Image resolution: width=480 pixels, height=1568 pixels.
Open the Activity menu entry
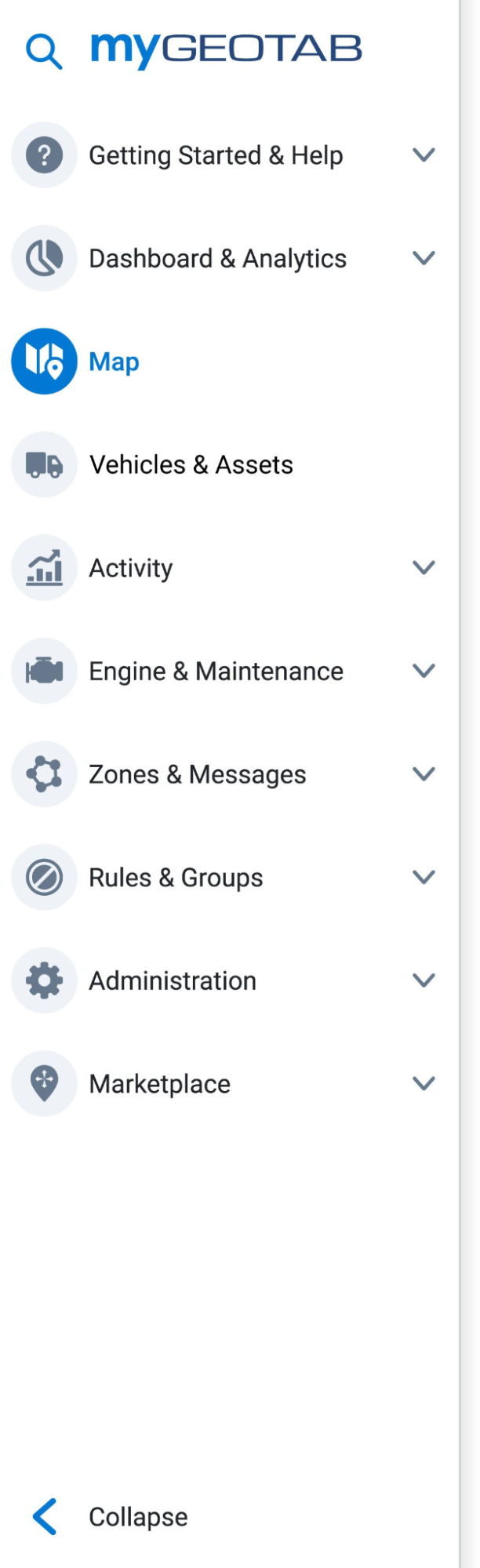pyautogui.click(x=130, y=568)
